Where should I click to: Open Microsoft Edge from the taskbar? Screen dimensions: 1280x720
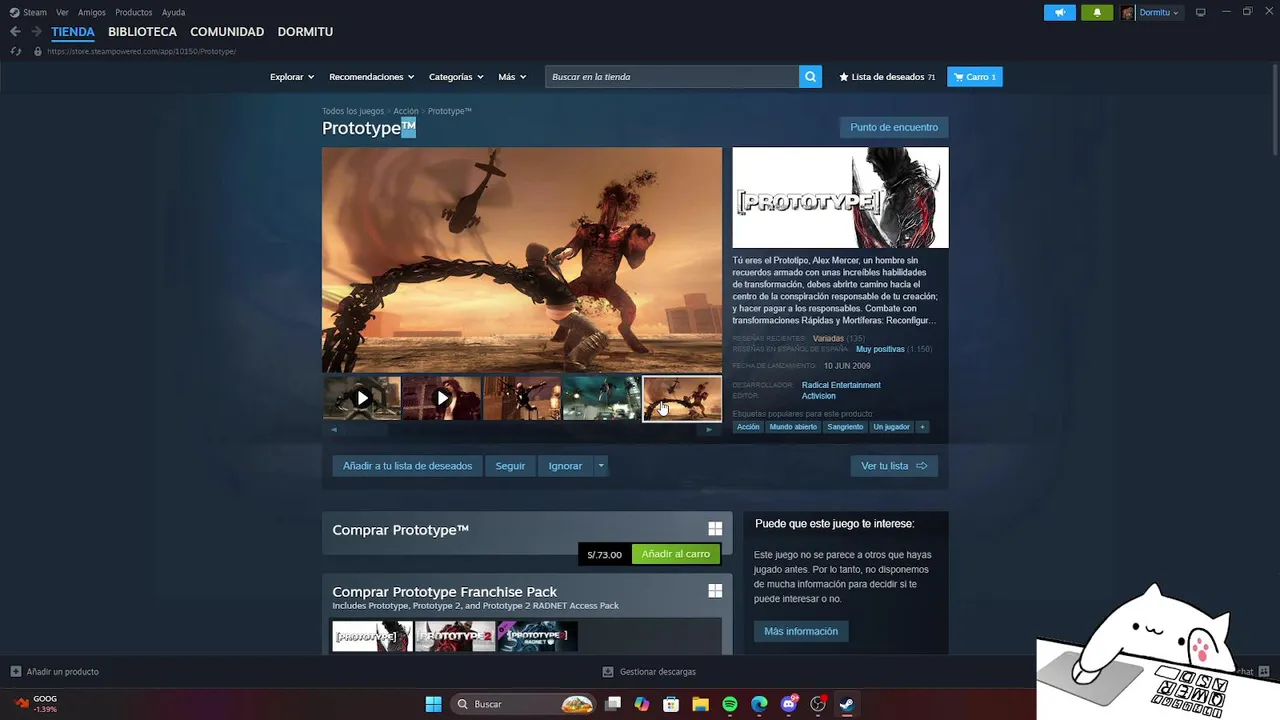pos(759,704)
